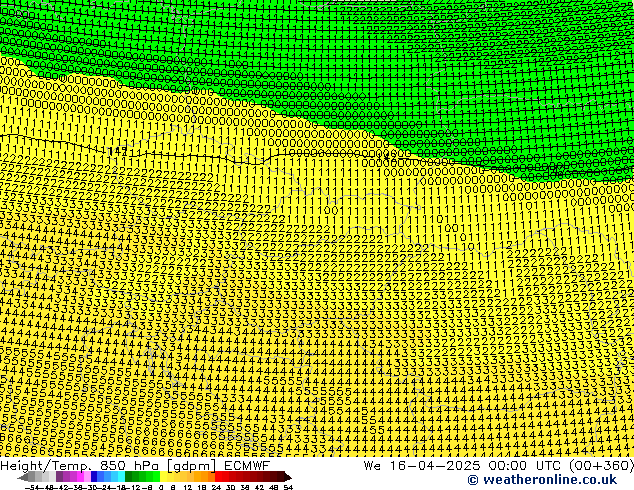
Task: Click the '[gdpm]' unit text
Action: (192, 466)
